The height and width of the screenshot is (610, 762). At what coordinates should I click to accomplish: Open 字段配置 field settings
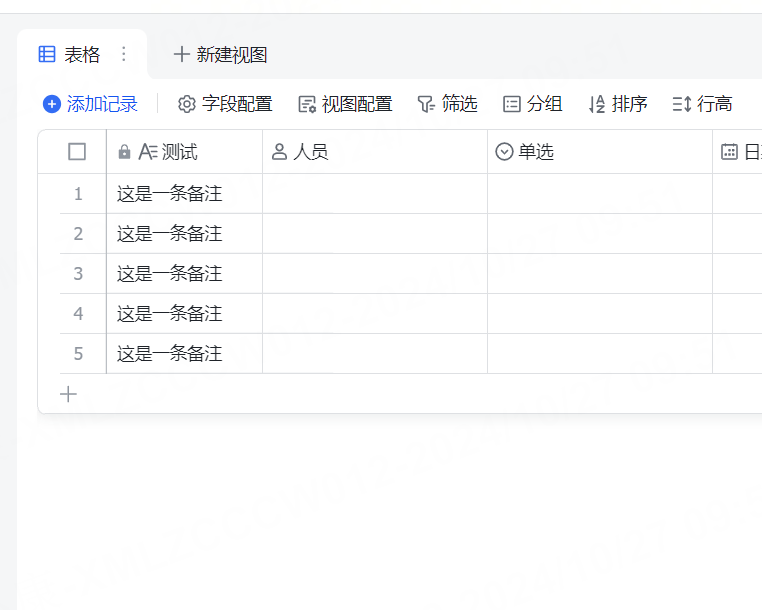[225, 104]
